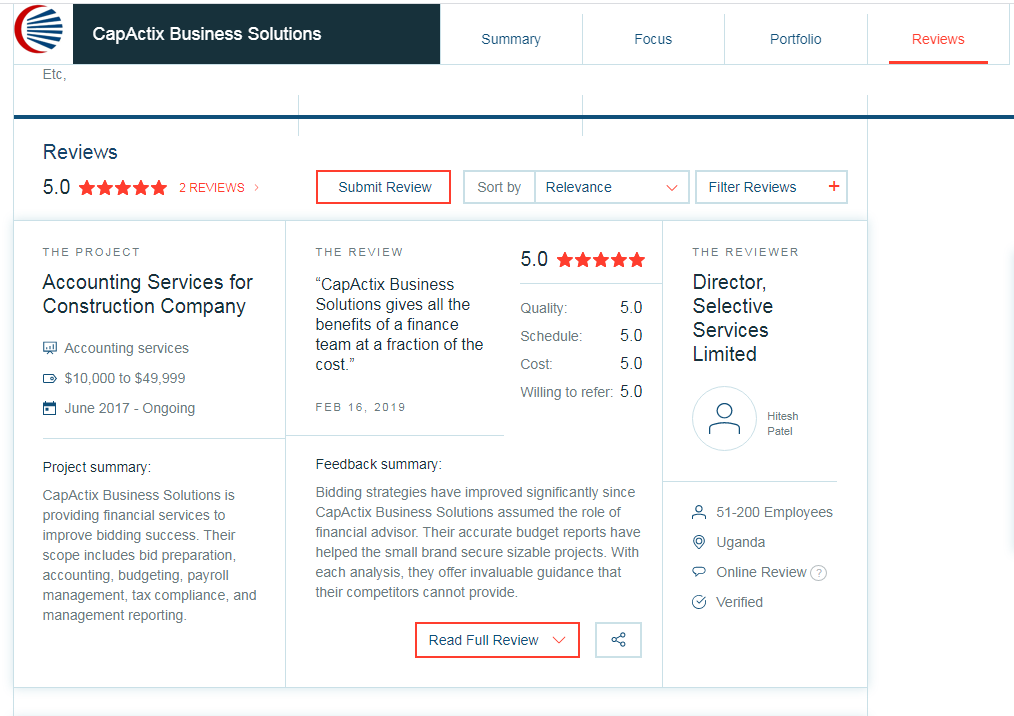Switch to the Focus tab
This screenshot has height=716, width=1014.
[653, 39]
